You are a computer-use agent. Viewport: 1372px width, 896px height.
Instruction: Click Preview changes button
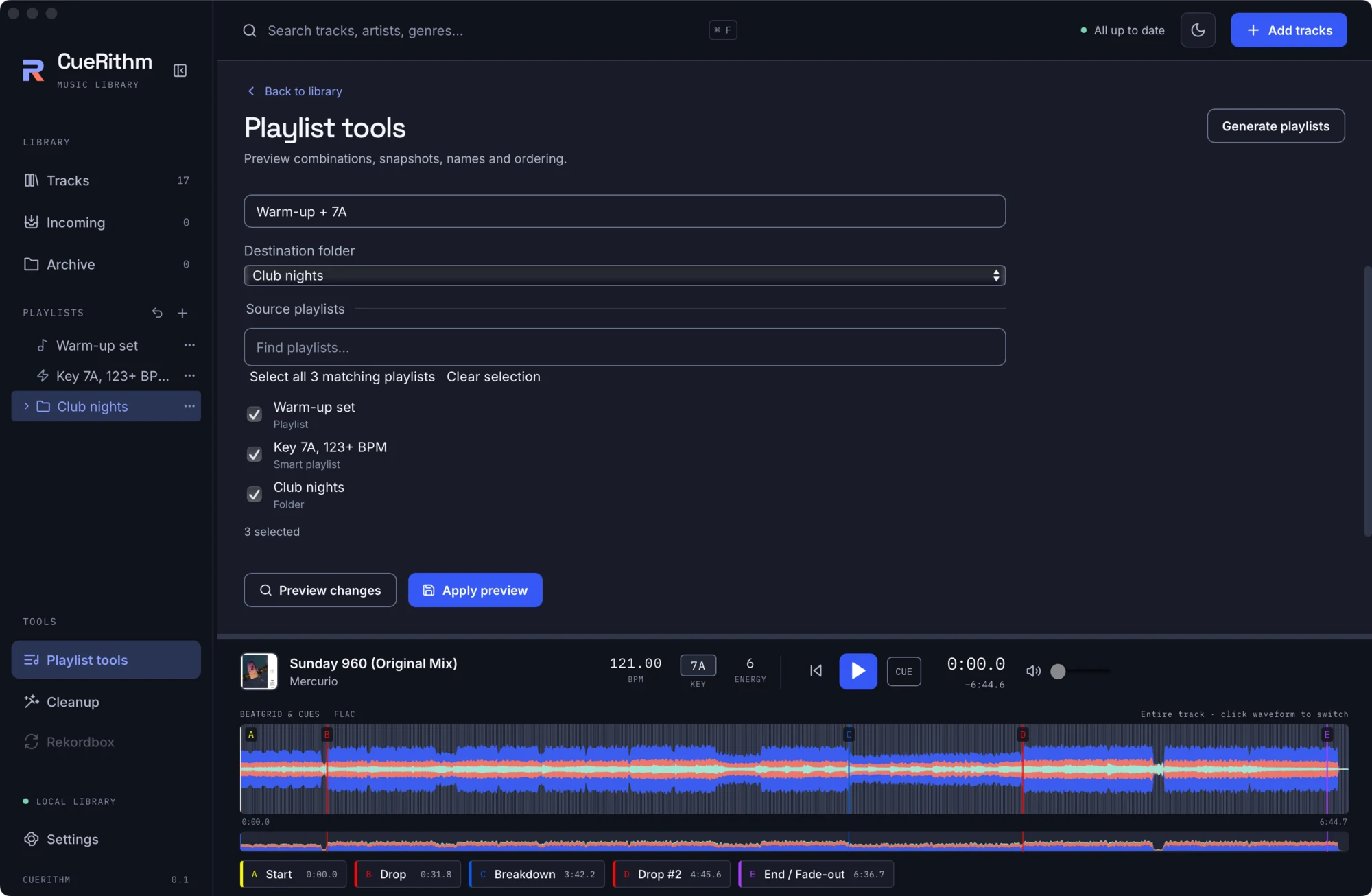[x=320, y=590]
